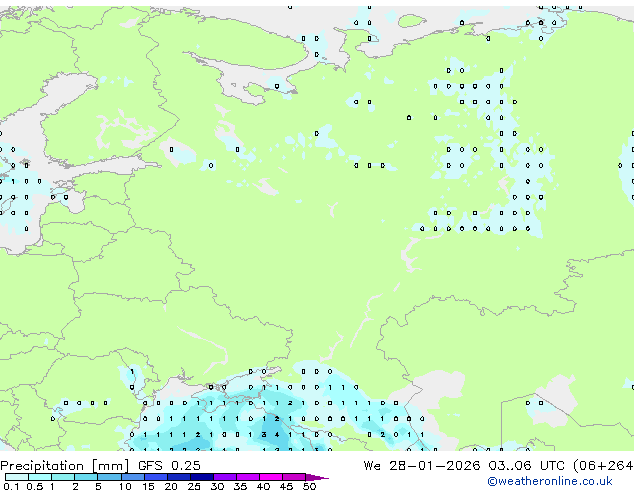Select the 5–10 mm legend color swatch
This screenshot has width=634, height=490.
[x=110, y=477]
